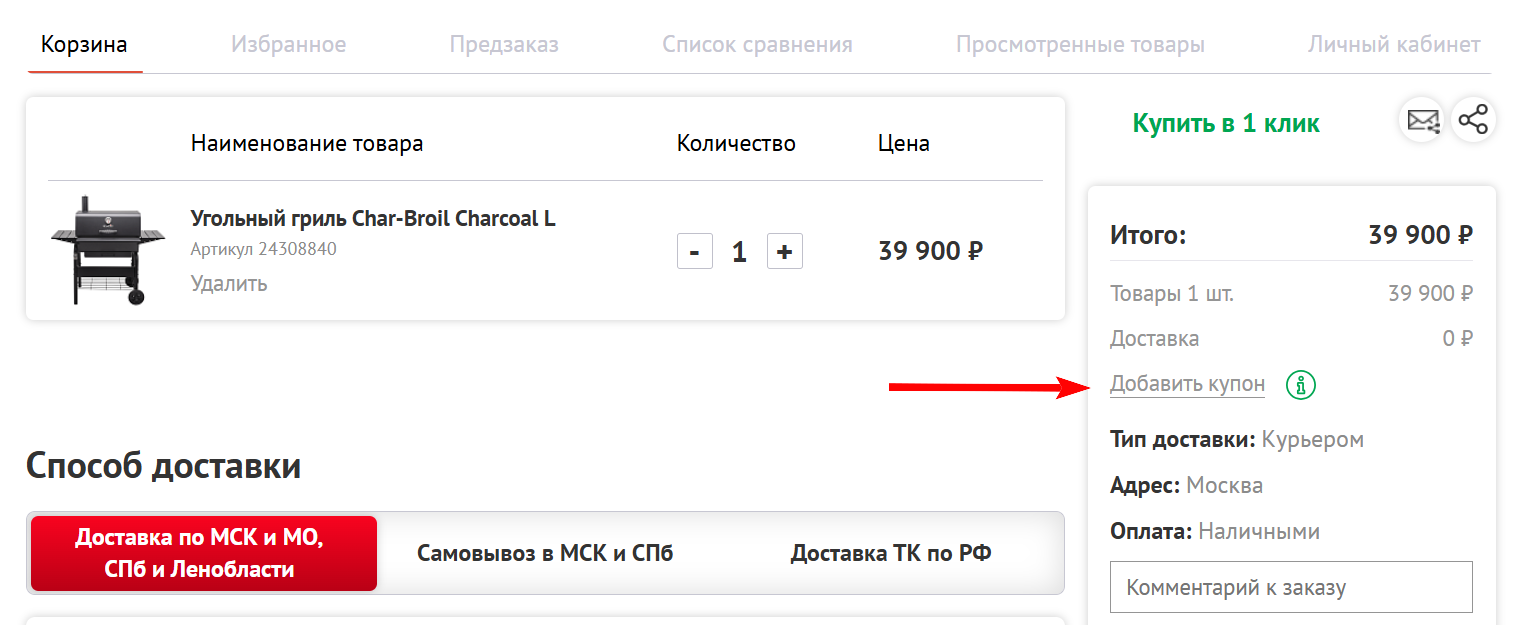Select Доставка ТК по РФ option
1536x625 pixels.
[891, 553]
